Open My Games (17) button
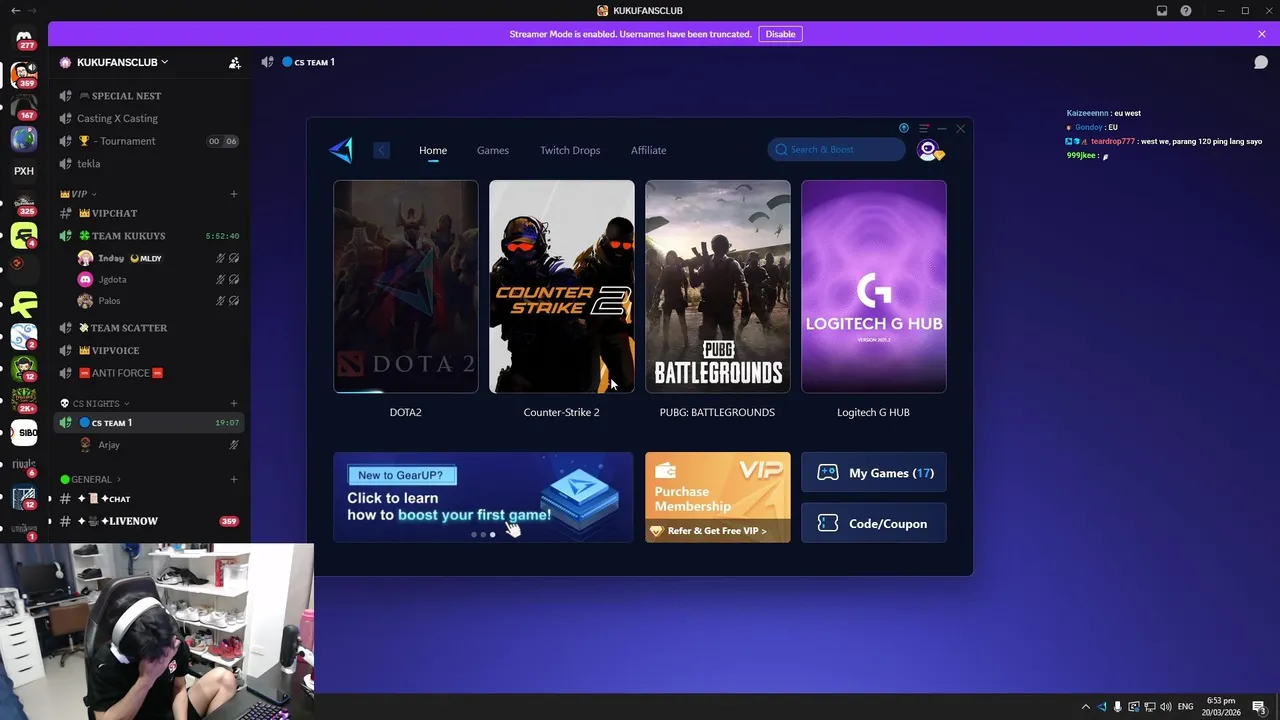Viewport: 1280px width, 720px height. click(x=874, y=473)
